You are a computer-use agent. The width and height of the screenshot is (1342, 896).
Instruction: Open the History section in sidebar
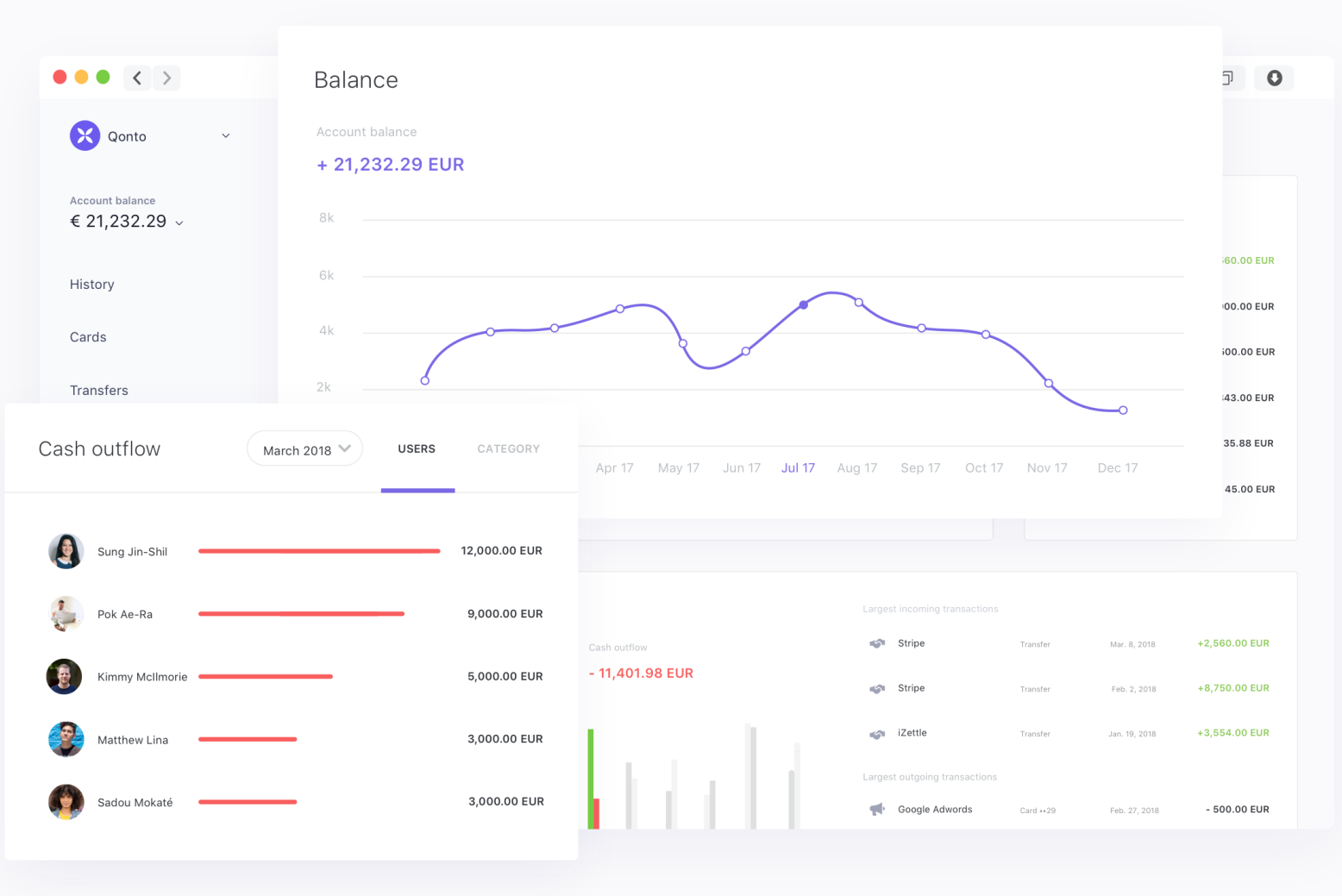point(92,285)
